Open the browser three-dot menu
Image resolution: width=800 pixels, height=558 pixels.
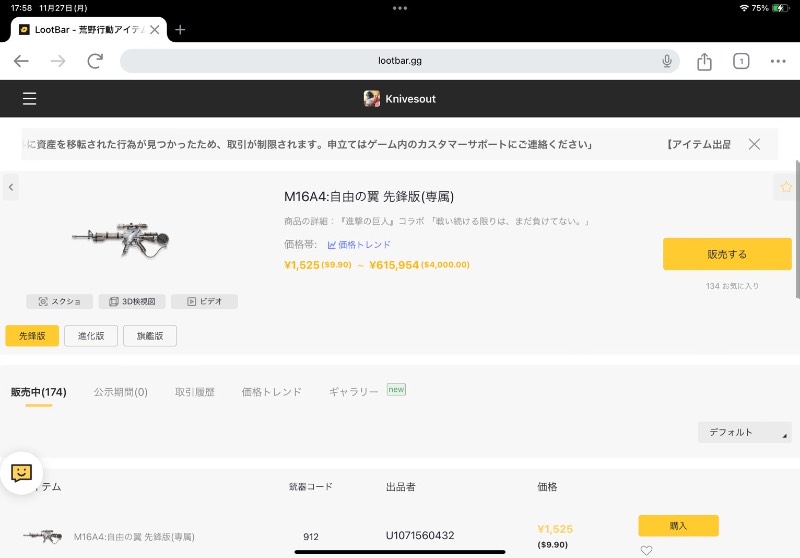coord(778,61)
